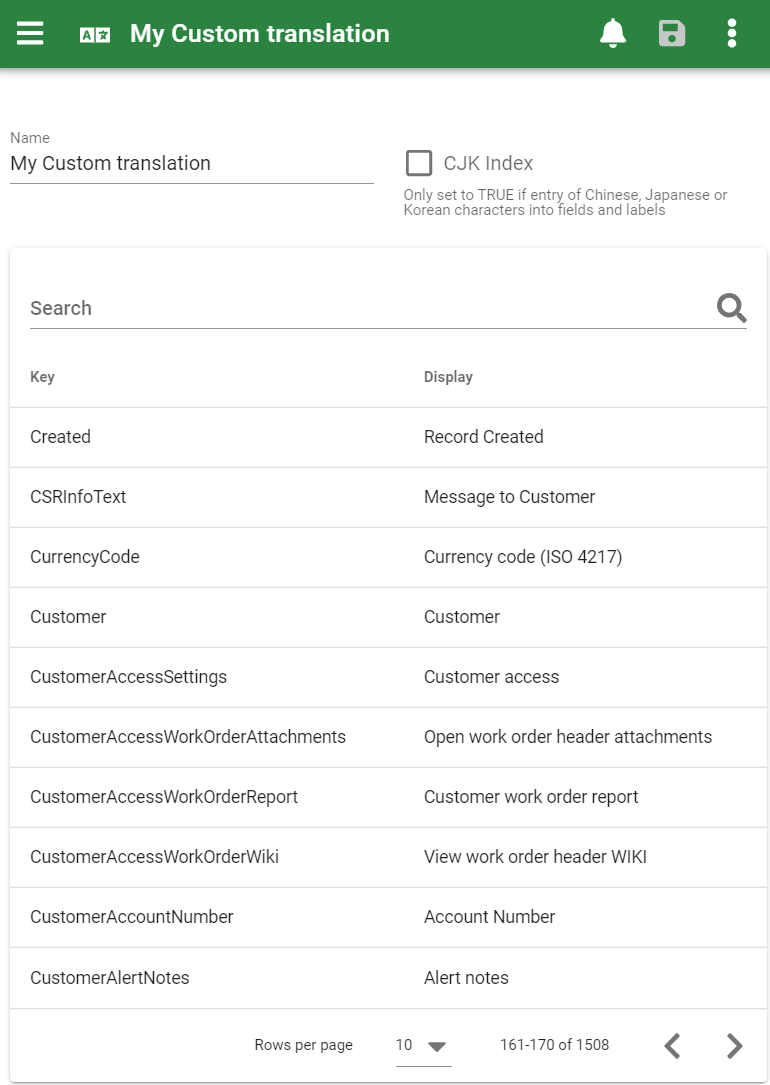The height and width of the screenshot is (1085, 770).
Task: Focus the Search input field
Action: (370, 308)
